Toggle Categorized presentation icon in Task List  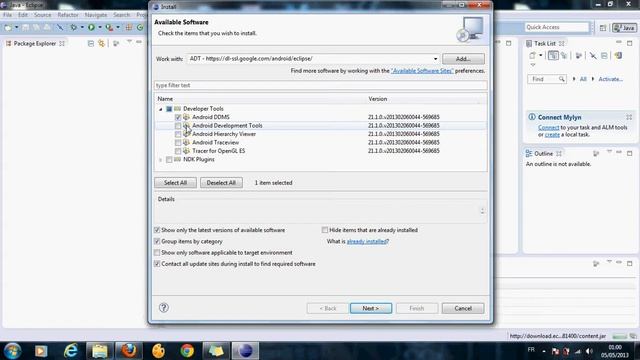coord(553,56)
